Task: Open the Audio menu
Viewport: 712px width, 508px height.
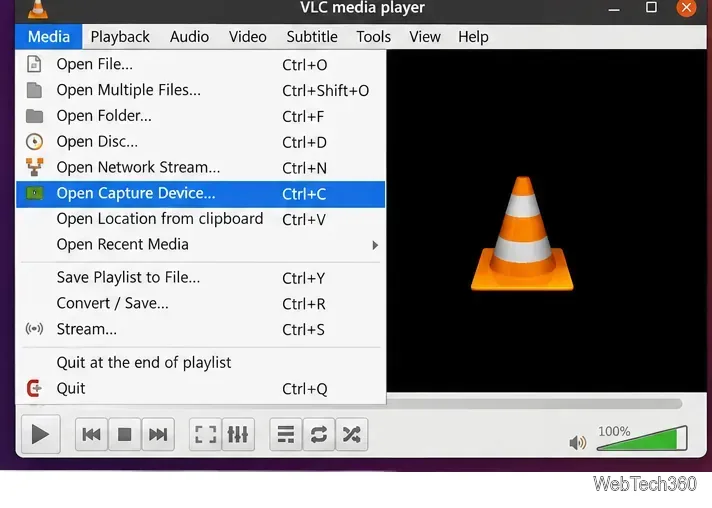Action: 189,37
